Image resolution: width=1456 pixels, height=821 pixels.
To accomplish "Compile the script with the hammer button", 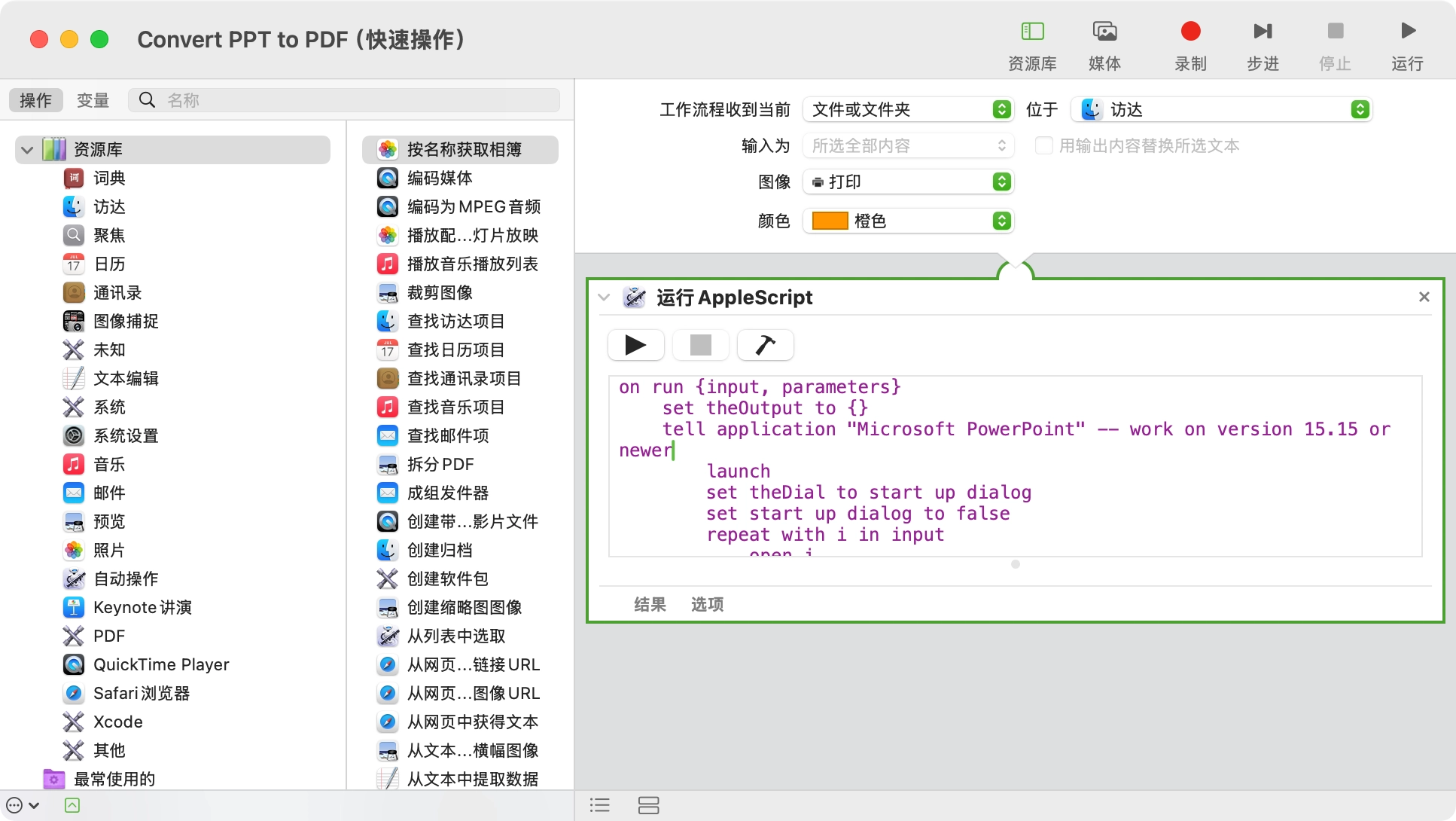I will point(765,345).
